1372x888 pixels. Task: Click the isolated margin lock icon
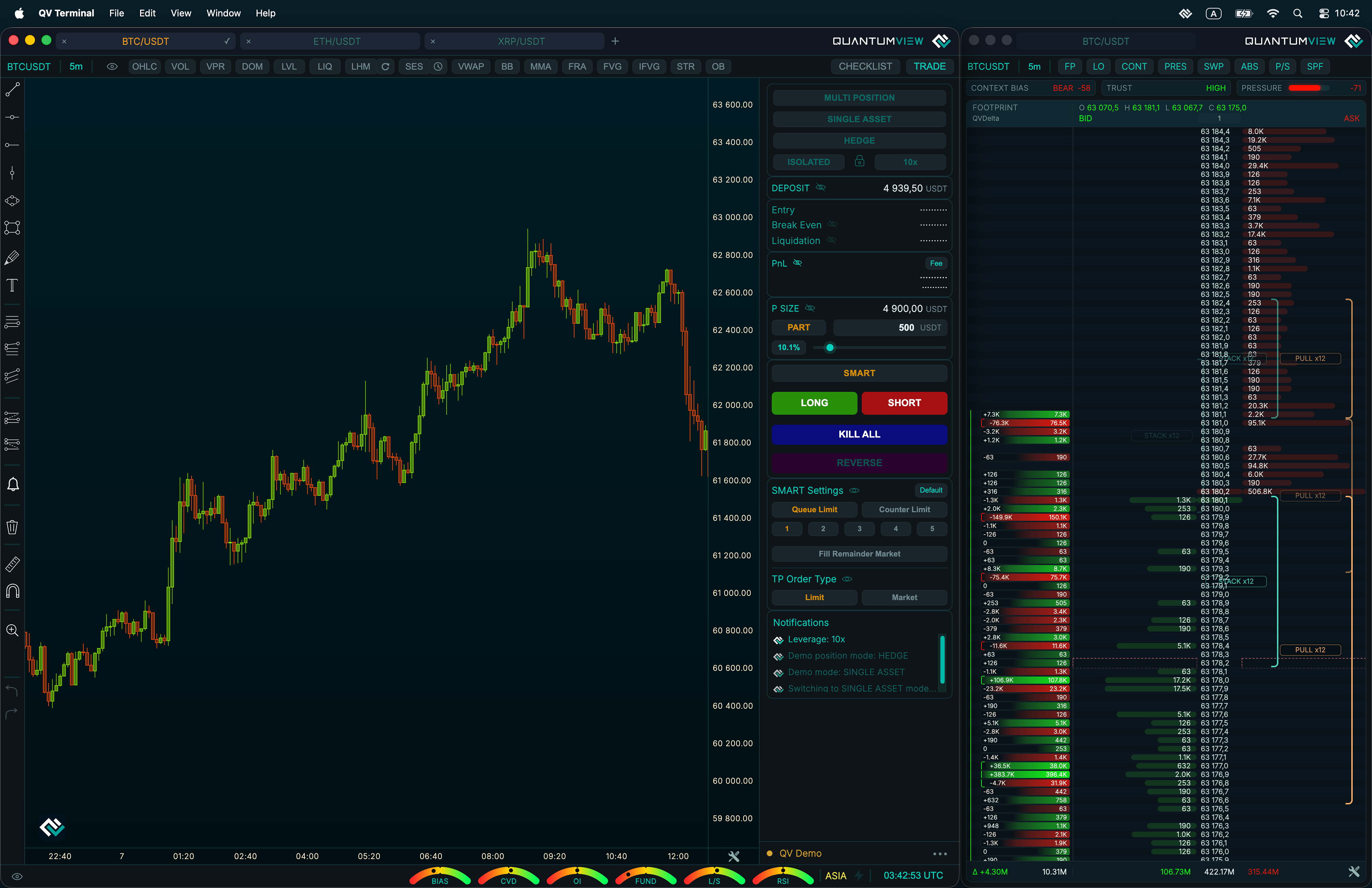(860, 161)
